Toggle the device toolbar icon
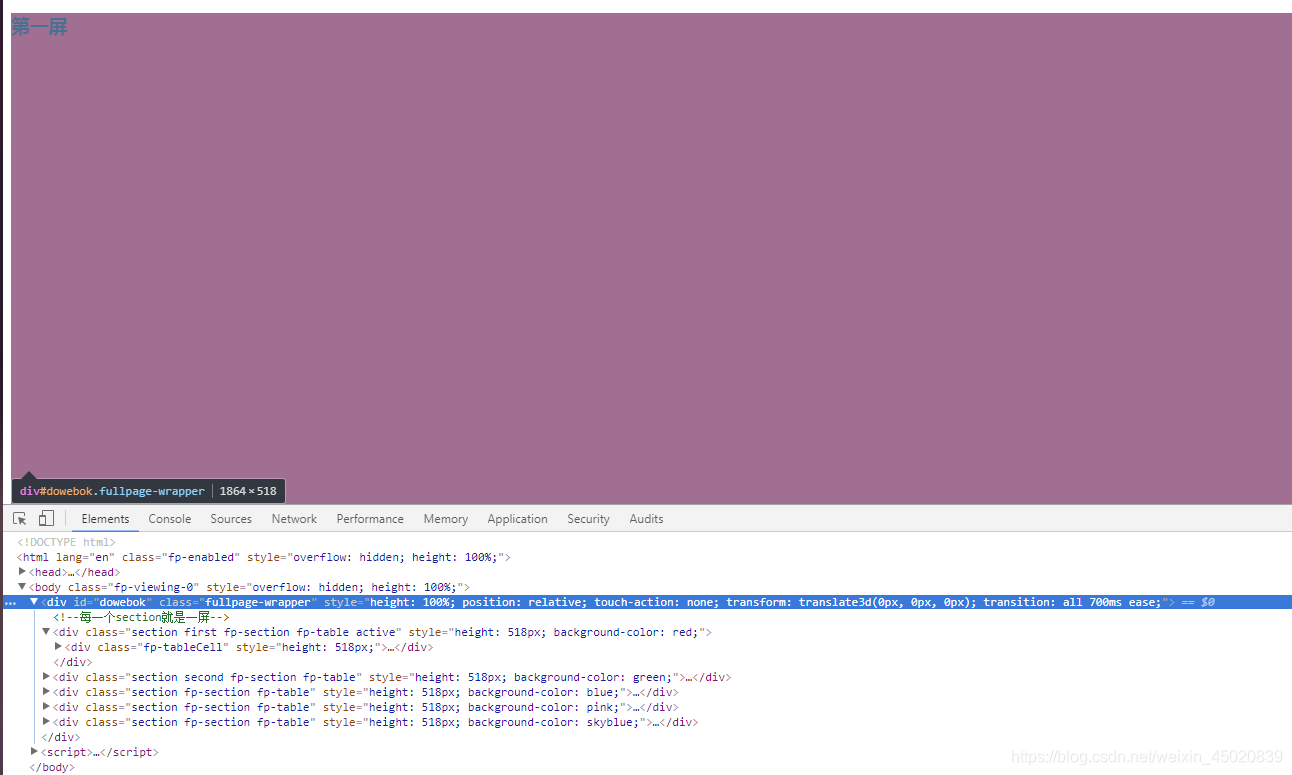Image resolution: width=1292 pixels, height=775 pixels. coord(46,518)
